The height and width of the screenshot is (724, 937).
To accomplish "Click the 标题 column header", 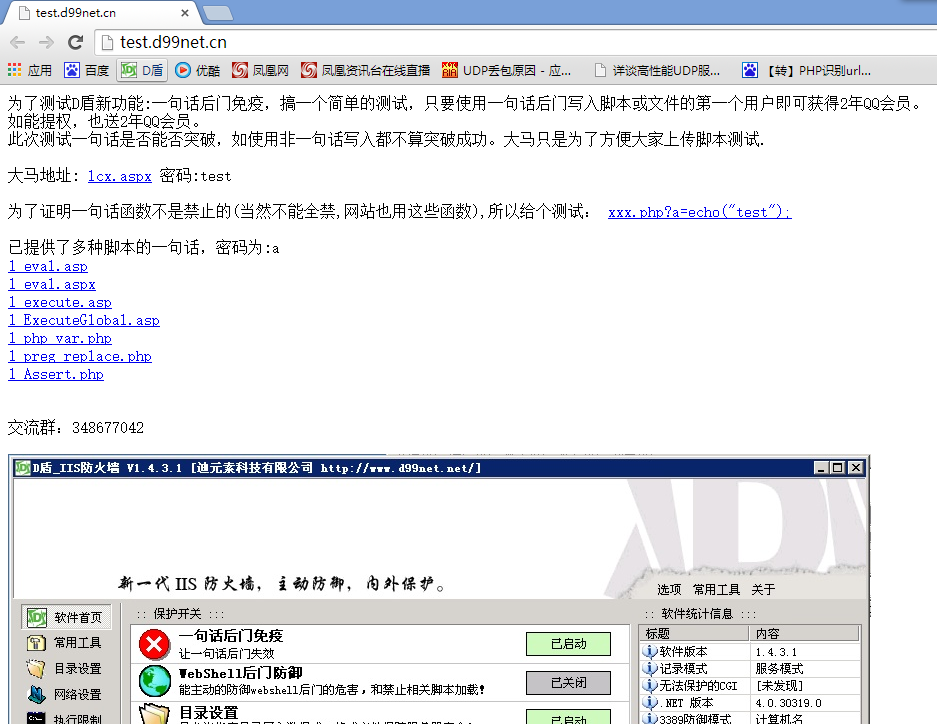I will 694,633.
